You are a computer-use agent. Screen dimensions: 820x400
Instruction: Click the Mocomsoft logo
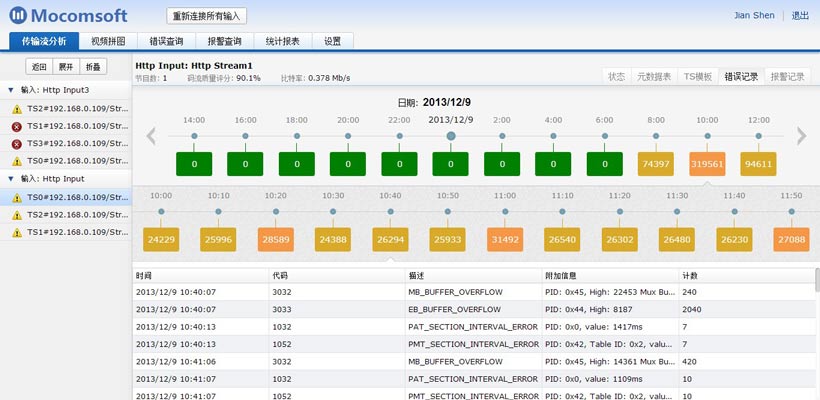pyautogui.click(x=68, y=16)
